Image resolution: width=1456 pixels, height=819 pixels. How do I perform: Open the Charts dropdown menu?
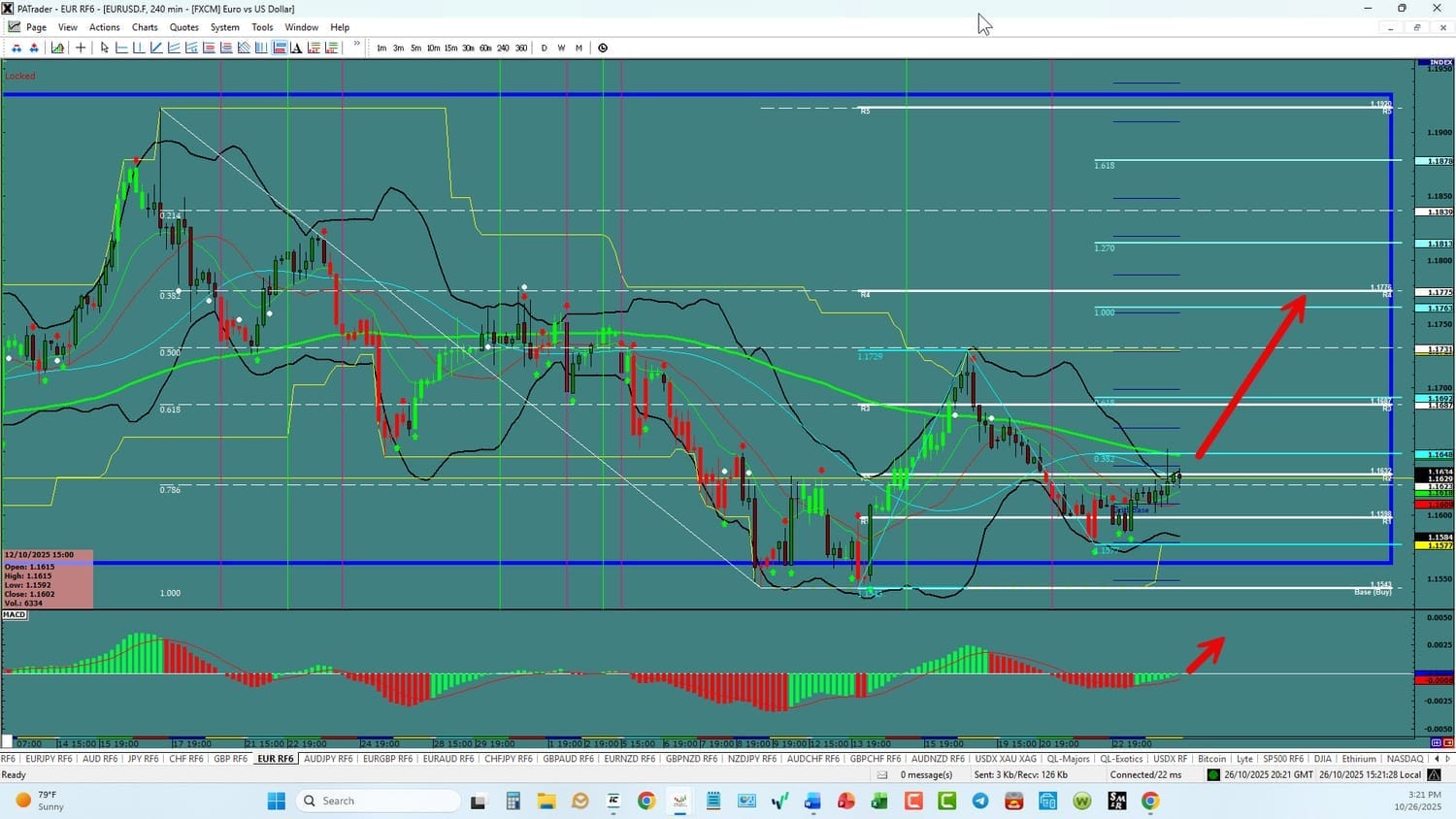coord(145,27)
